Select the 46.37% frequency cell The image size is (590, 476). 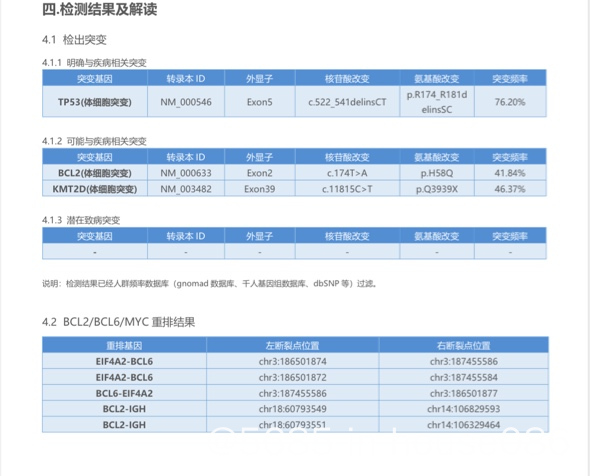pyautogui.click(x=510, y=189)
